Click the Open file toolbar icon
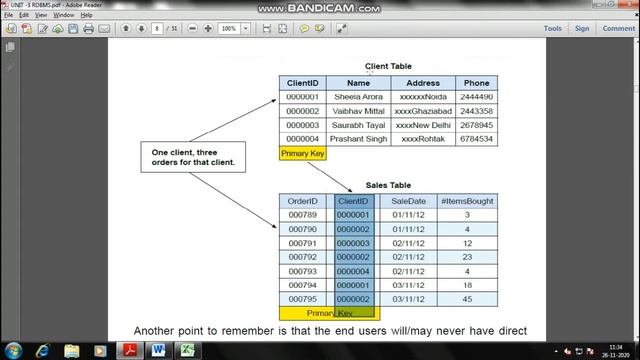640x360 pixels. [x=11, y=29]
